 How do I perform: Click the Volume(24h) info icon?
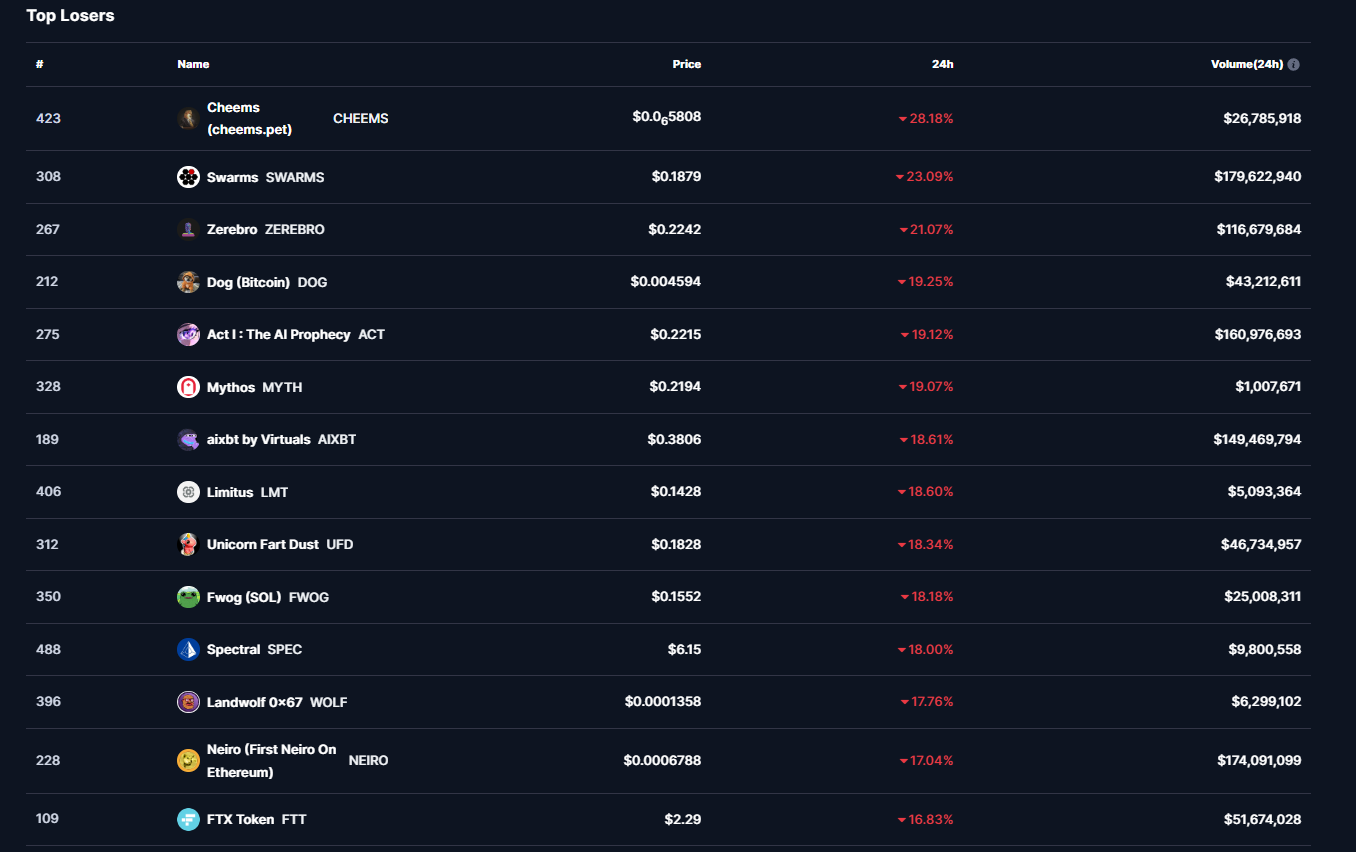(1293, 64)
